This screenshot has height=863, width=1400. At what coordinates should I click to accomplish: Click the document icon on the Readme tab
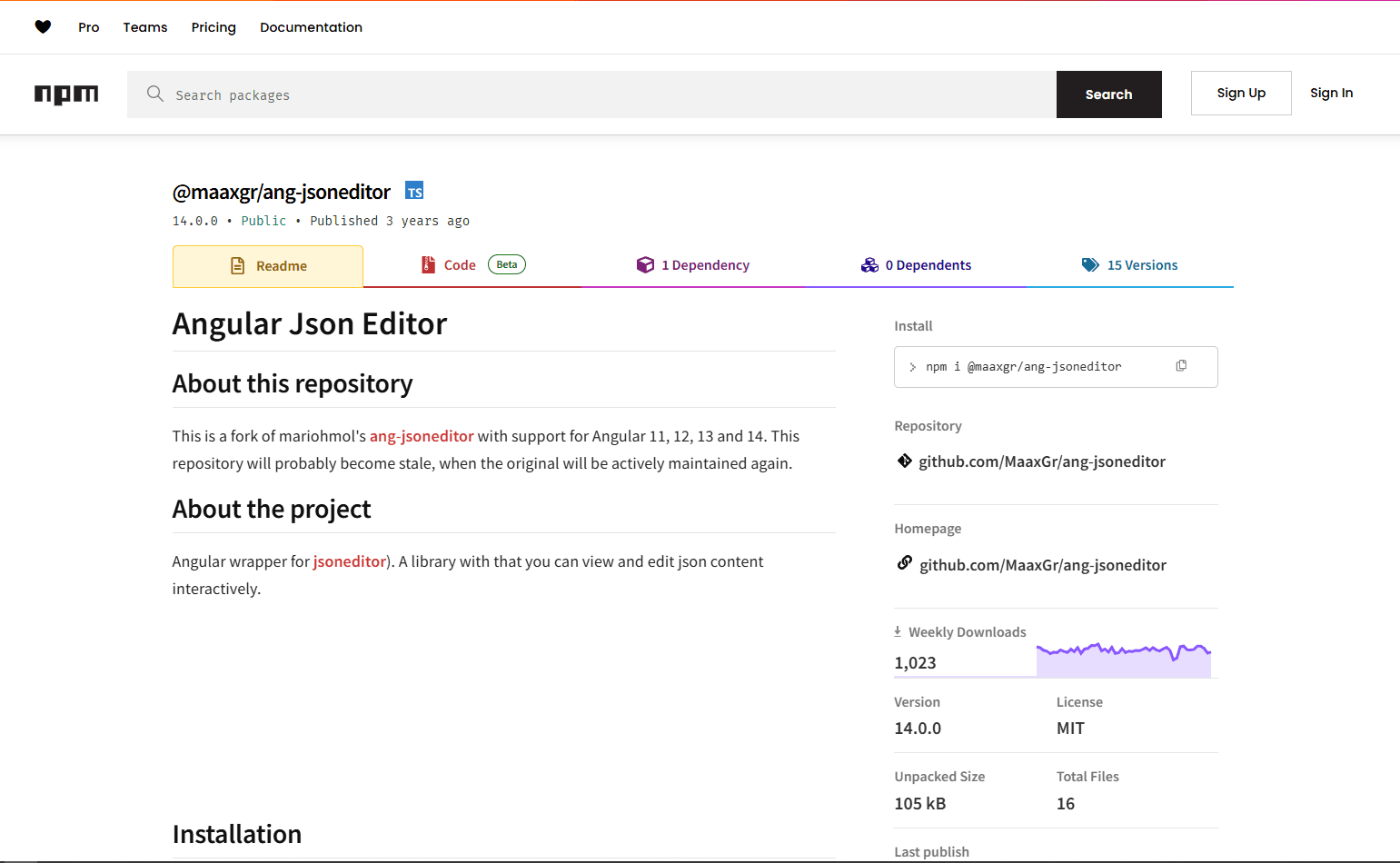pyautogui.click(x=238, y=265)
